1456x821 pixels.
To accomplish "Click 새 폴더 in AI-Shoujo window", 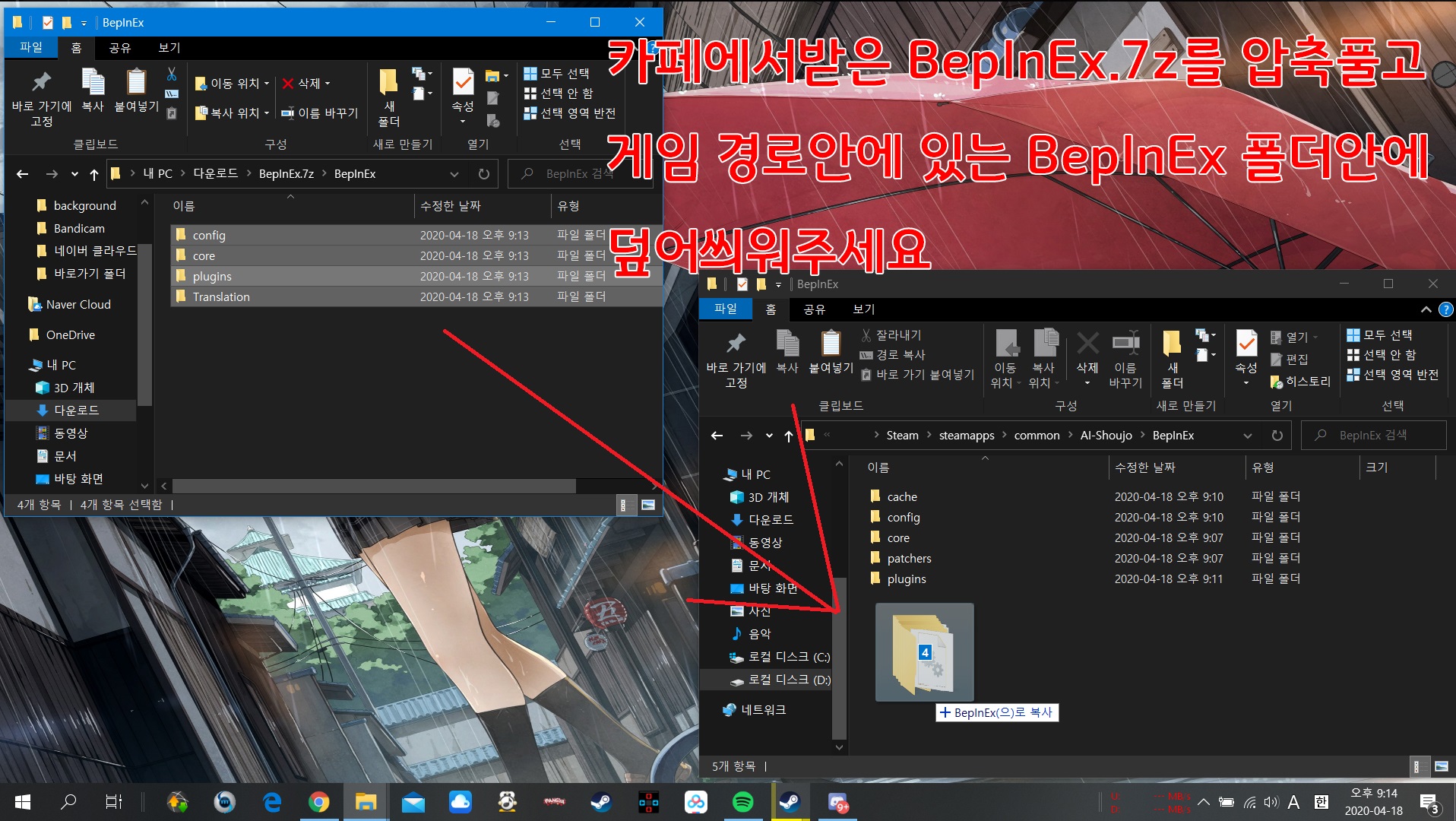I will (x=1173, y=359).
